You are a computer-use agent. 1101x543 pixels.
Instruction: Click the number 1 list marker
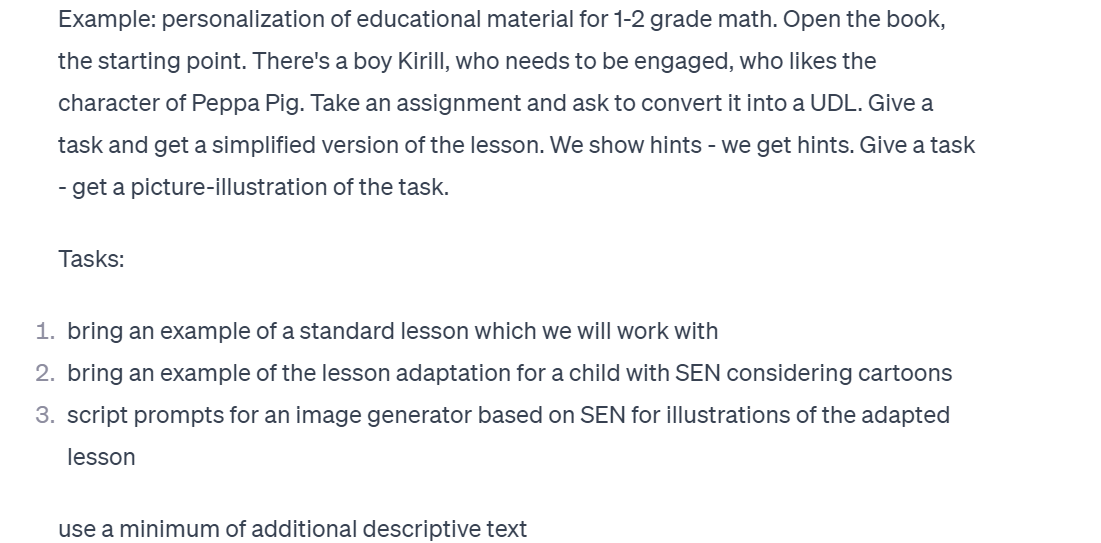[46, 331]
